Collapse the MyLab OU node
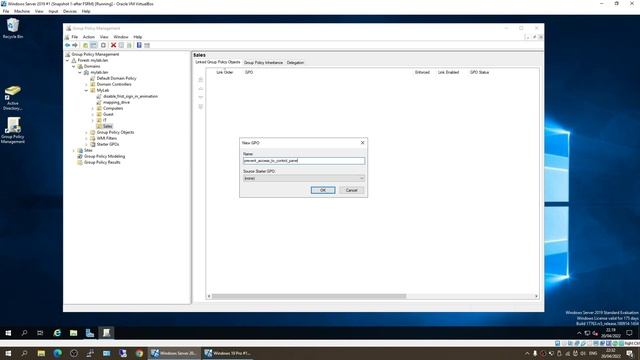640x360 pixels. (87, 90)
